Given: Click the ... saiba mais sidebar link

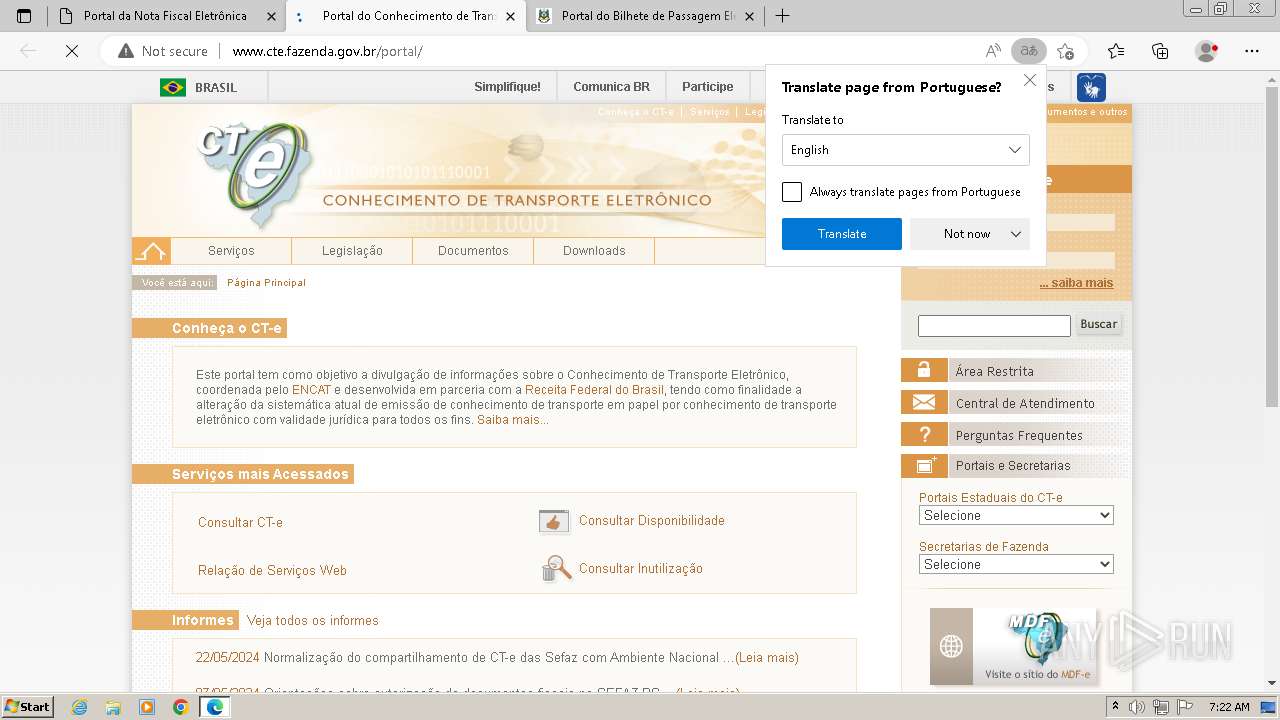Looking at the screenshot, I should click(1076, 283).
